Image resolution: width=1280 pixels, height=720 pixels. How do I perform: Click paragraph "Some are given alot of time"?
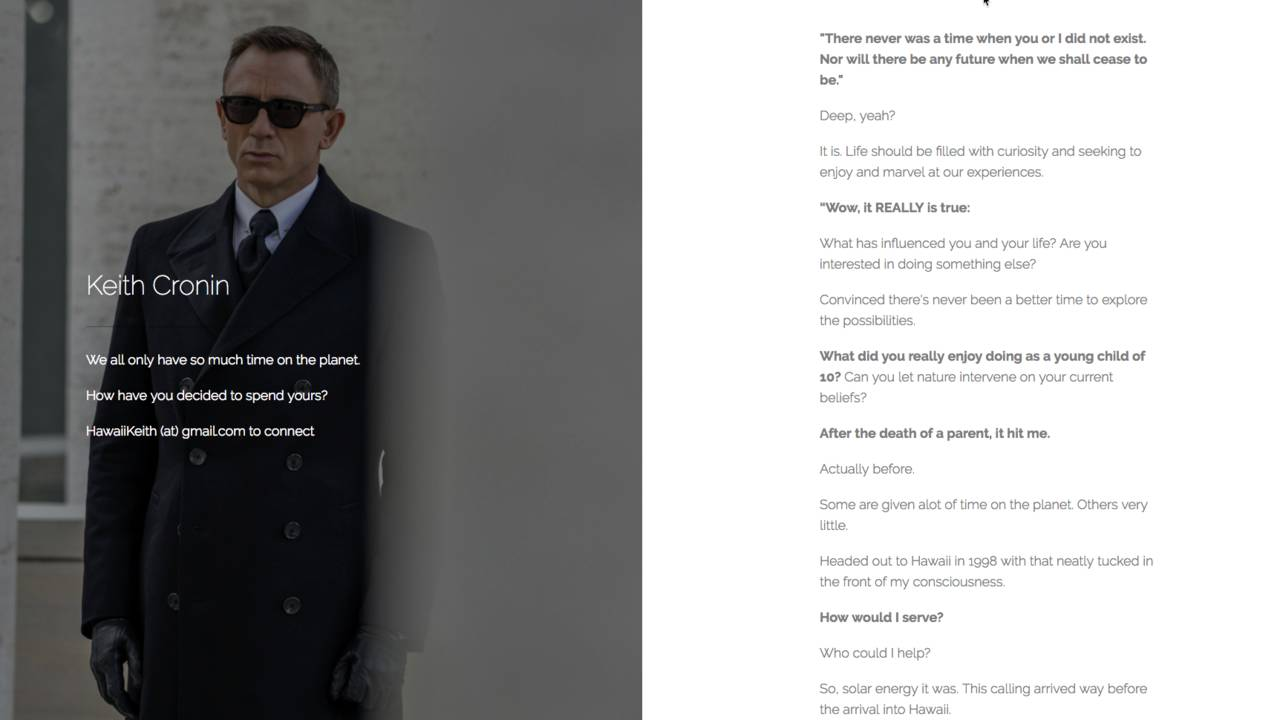tap(983, 515)
